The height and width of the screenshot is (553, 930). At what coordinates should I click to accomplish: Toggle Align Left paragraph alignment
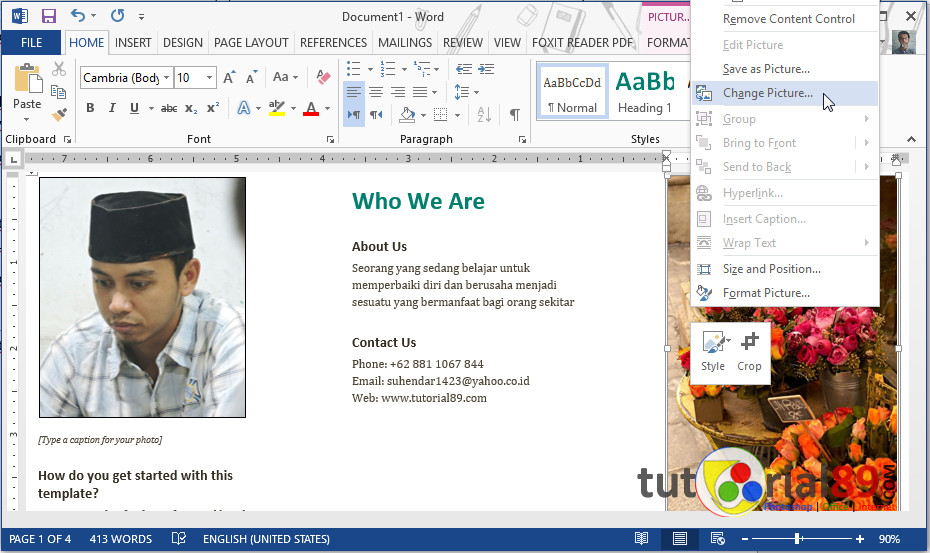[x=353, y=92]
